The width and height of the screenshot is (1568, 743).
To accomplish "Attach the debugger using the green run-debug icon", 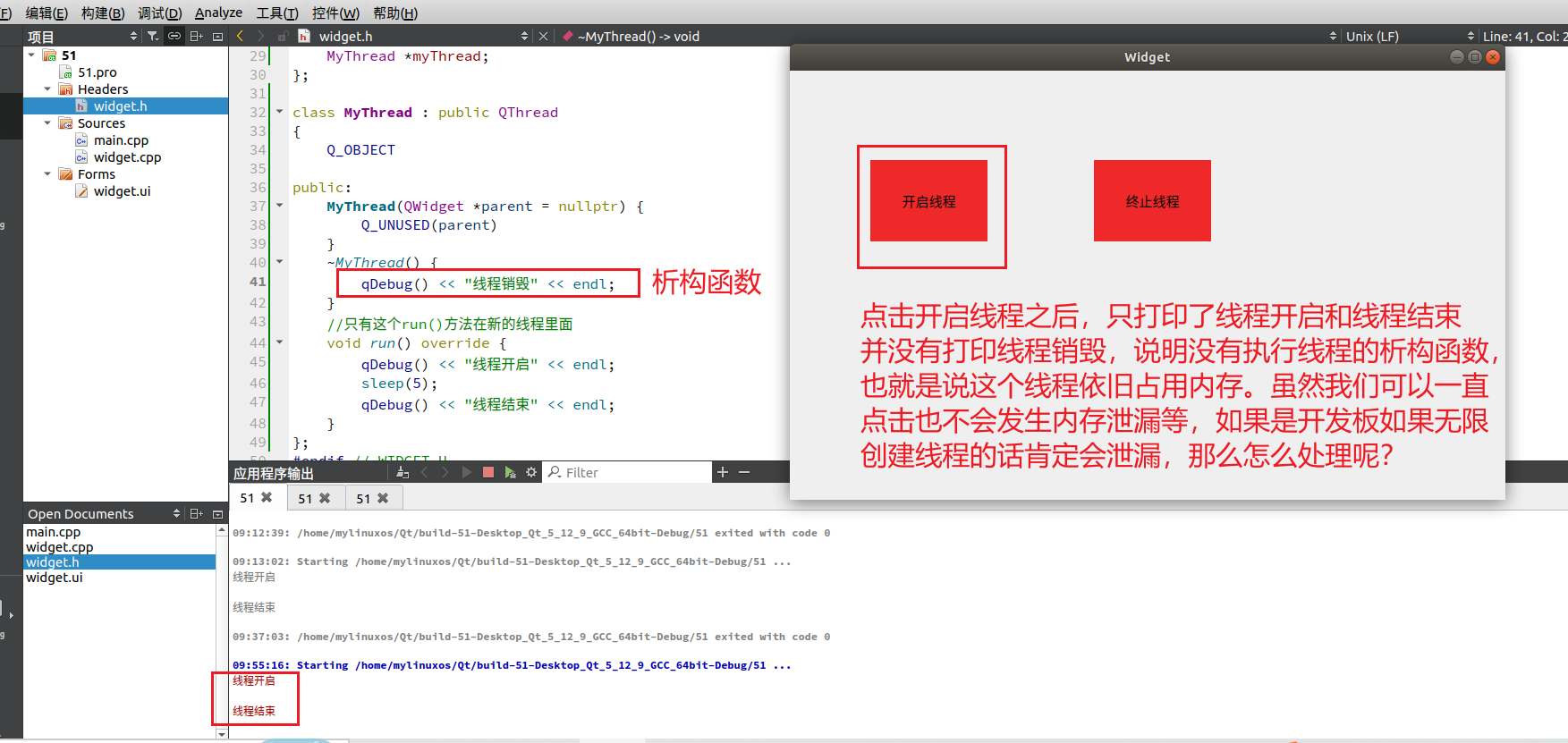I will point(510,472).
